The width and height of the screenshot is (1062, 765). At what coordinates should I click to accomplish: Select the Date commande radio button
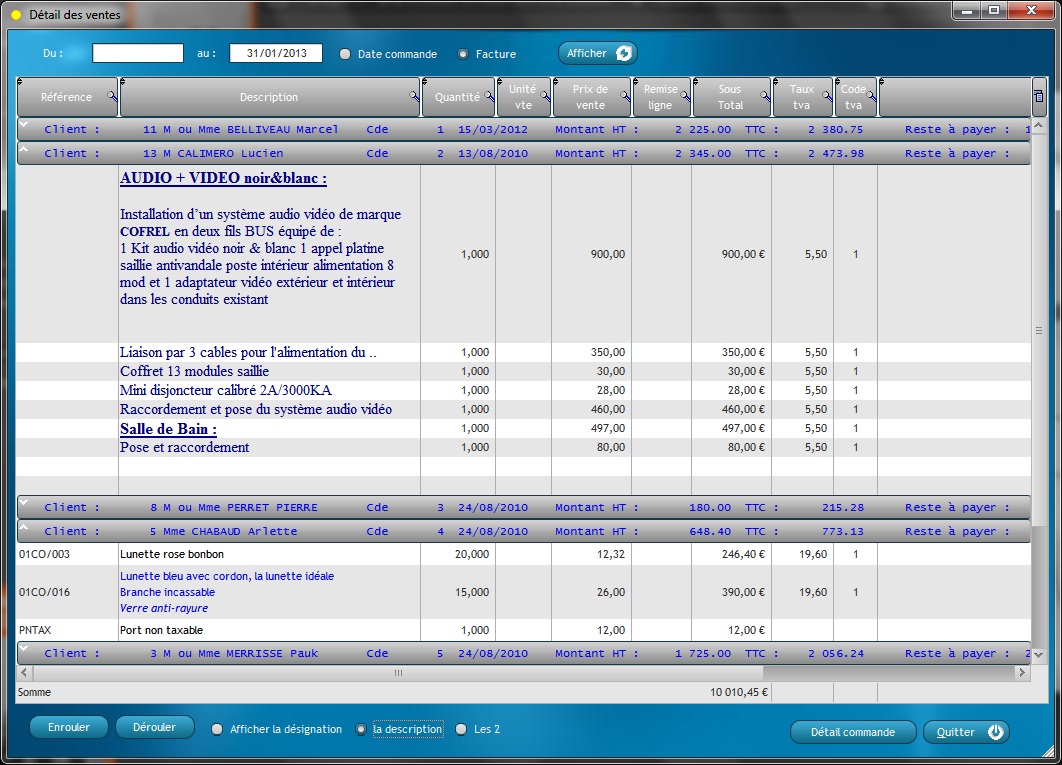[x=345, y=54]
